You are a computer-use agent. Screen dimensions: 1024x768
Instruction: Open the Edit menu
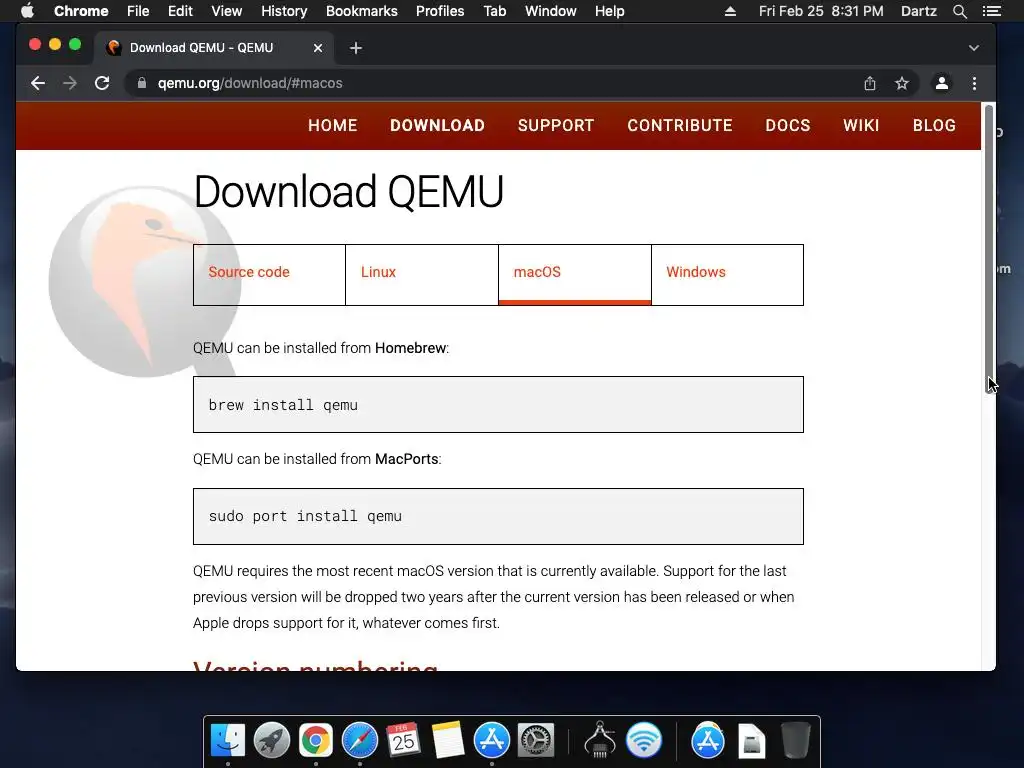(180, 11)
